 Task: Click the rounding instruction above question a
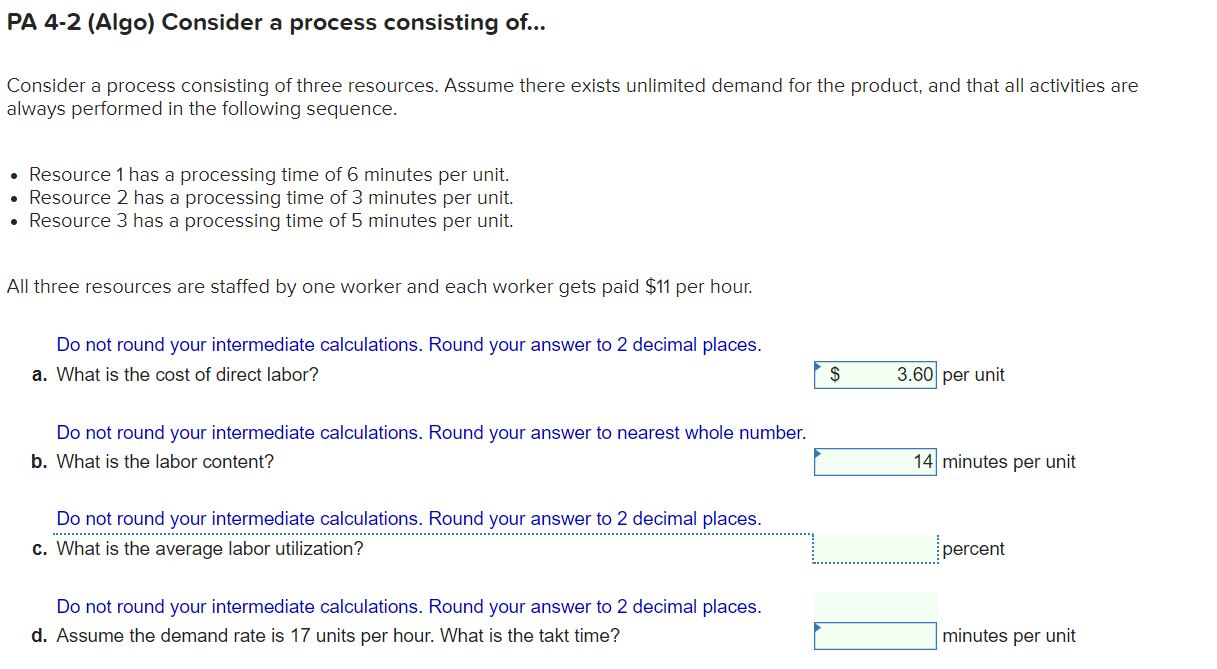coord(408,344)
